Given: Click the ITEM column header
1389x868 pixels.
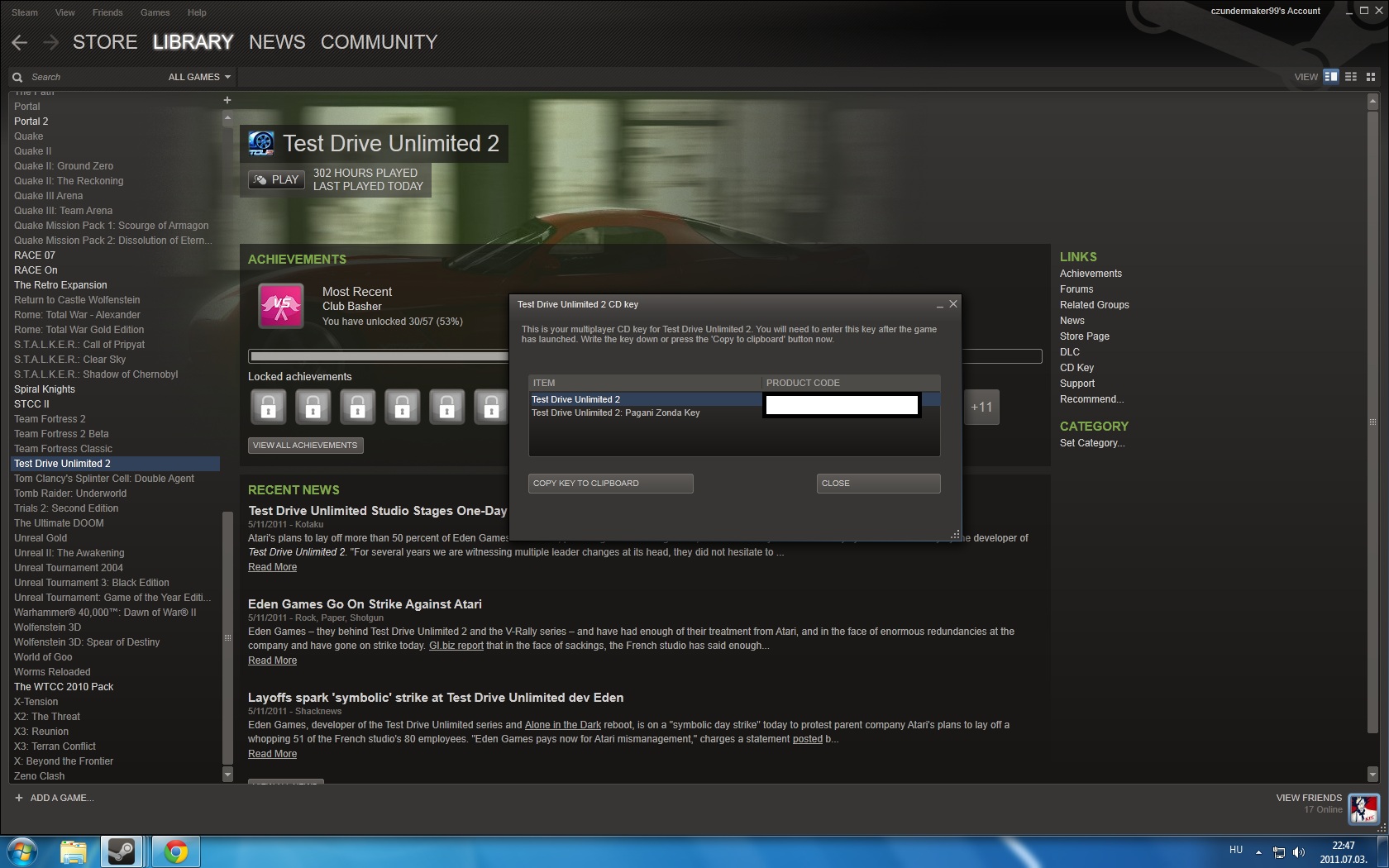Looking at the screenshot, I should coord(645,383).
